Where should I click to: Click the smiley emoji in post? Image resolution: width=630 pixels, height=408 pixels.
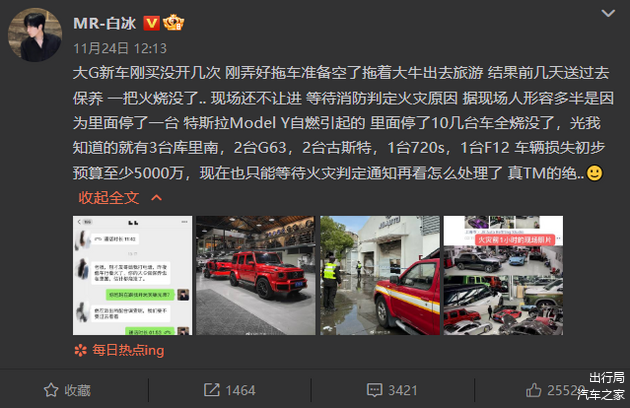coord(595,173)
